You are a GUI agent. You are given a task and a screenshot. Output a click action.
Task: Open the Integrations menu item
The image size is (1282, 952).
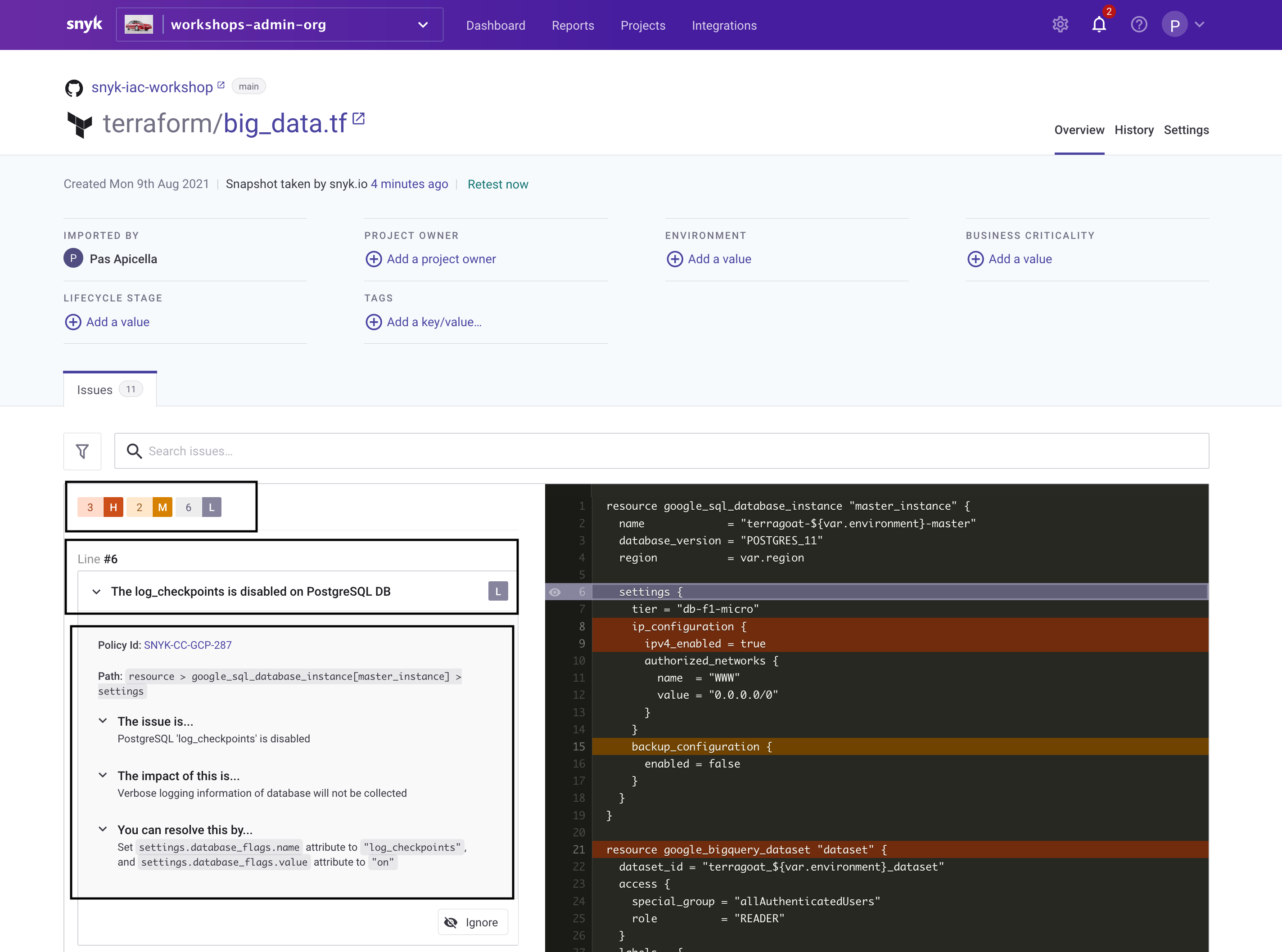[724, 25]
